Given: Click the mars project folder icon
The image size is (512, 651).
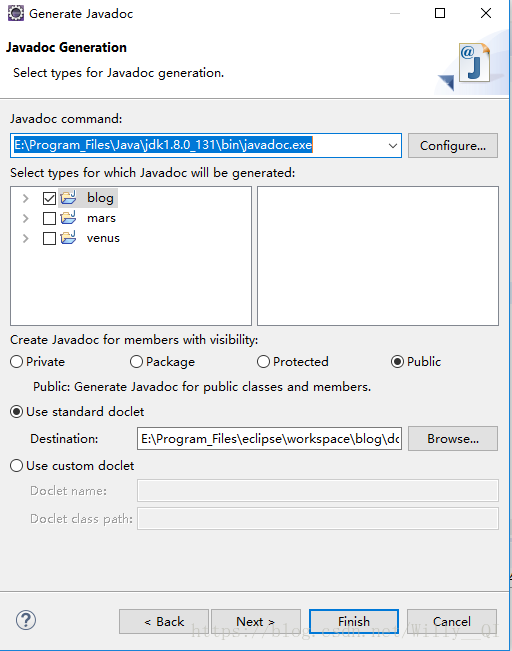Looking at the screenshot, I should pos(69,217).
